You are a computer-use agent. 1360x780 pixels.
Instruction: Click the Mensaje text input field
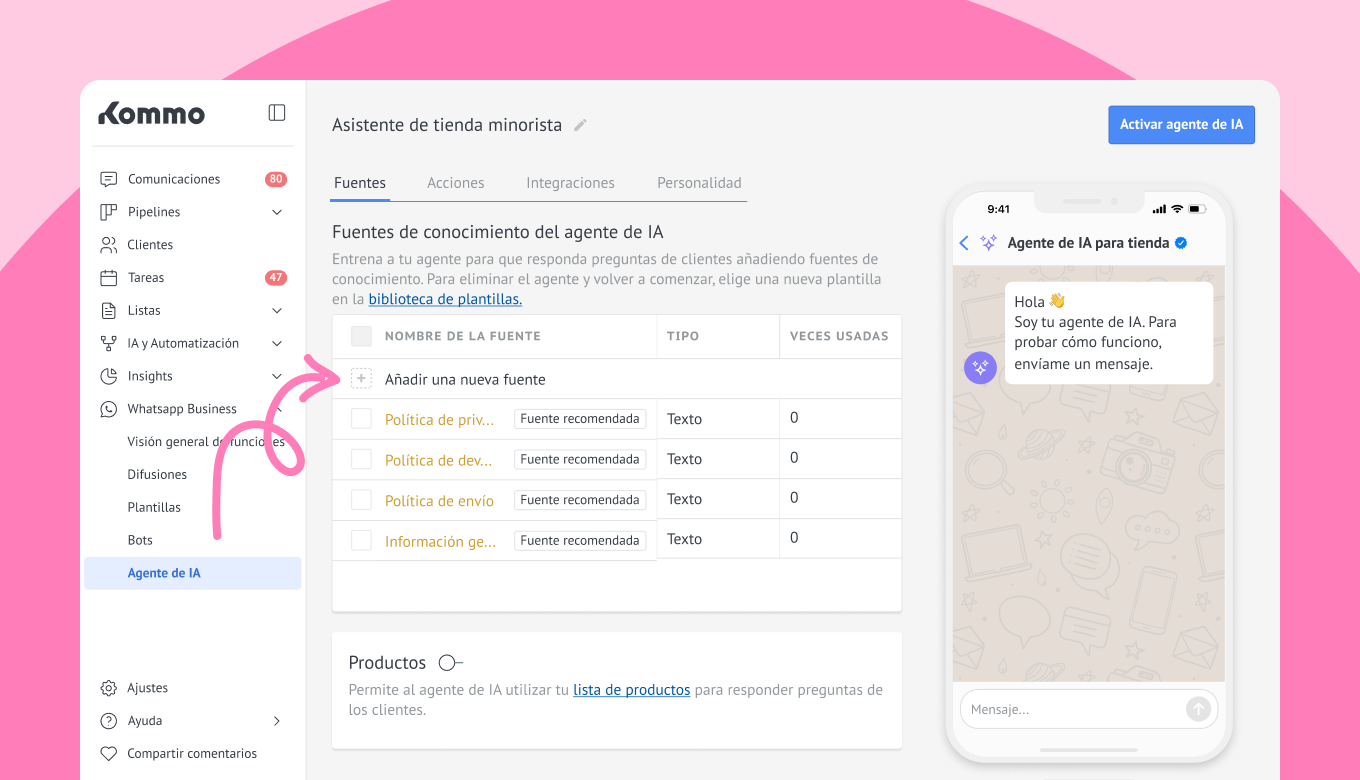point(1070,709)
